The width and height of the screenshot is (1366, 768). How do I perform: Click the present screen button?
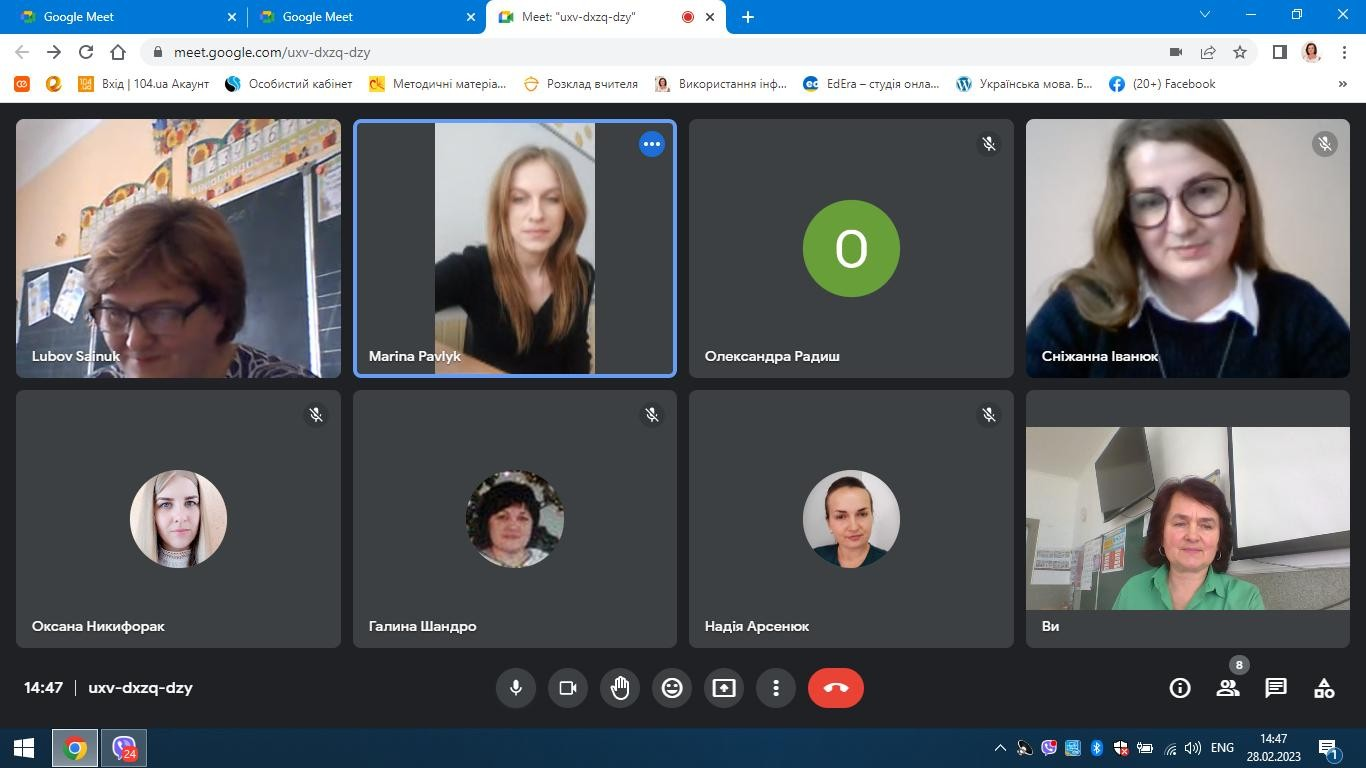pyautogui.click(x=724, y=688)
